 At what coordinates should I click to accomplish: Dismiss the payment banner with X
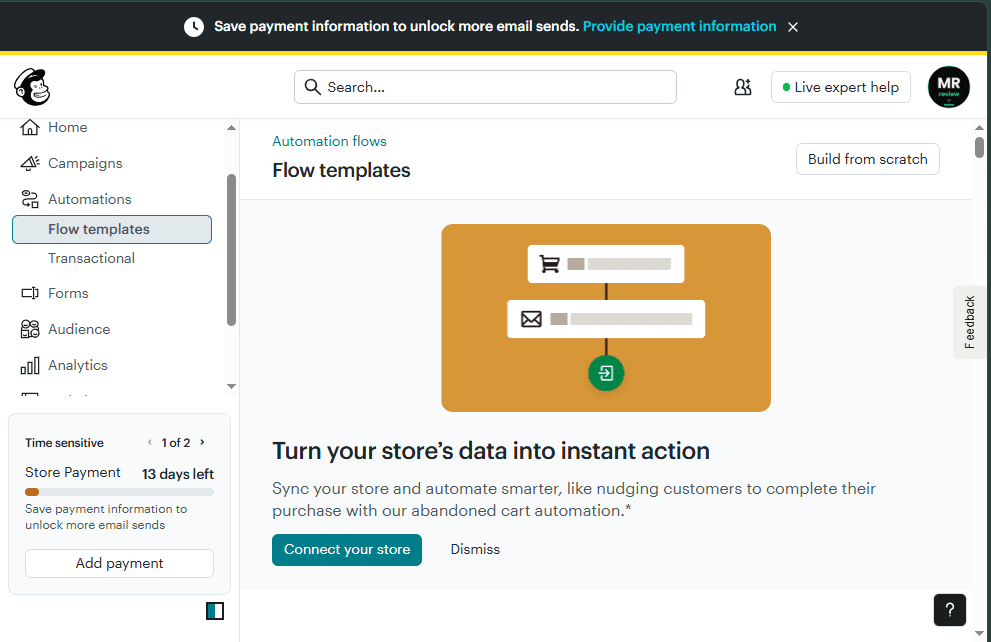pyautogui.click(x=793, y=27)
